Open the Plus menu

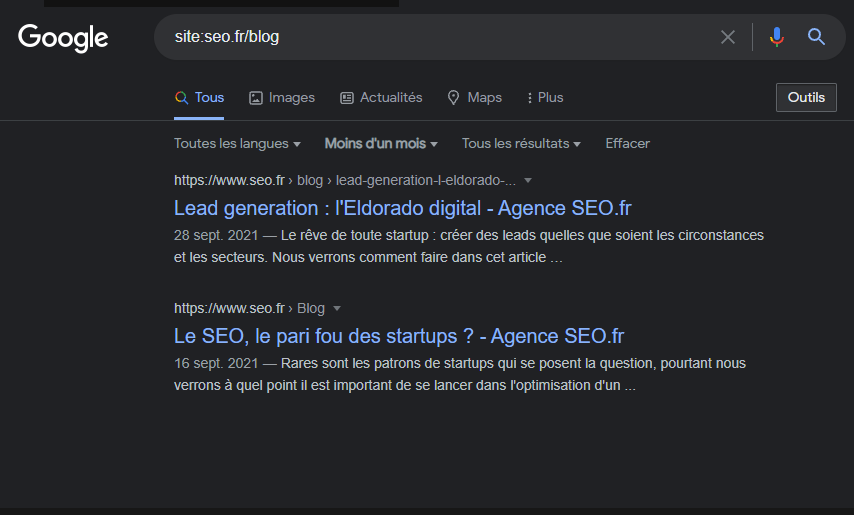click(545, 97)
